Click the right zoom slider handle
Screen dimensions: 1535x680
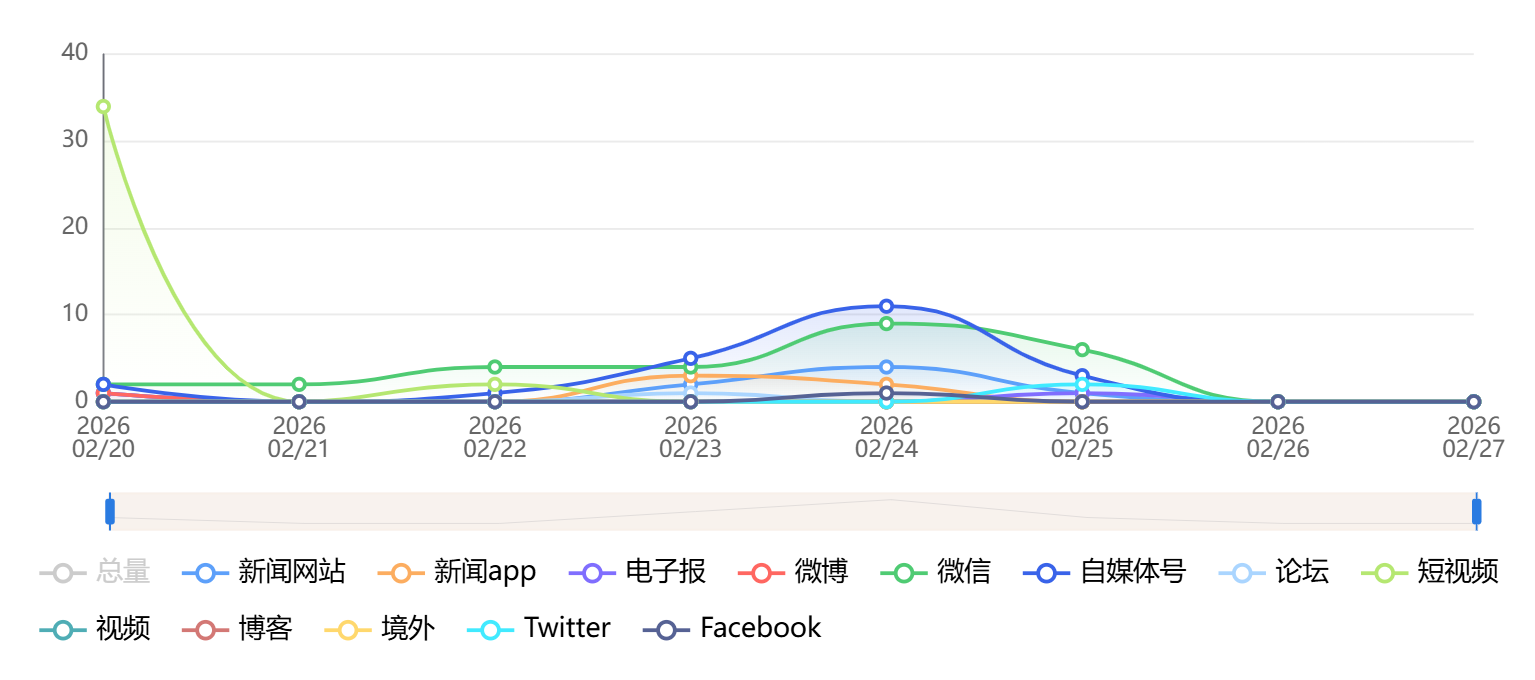tap(1476, 511)
